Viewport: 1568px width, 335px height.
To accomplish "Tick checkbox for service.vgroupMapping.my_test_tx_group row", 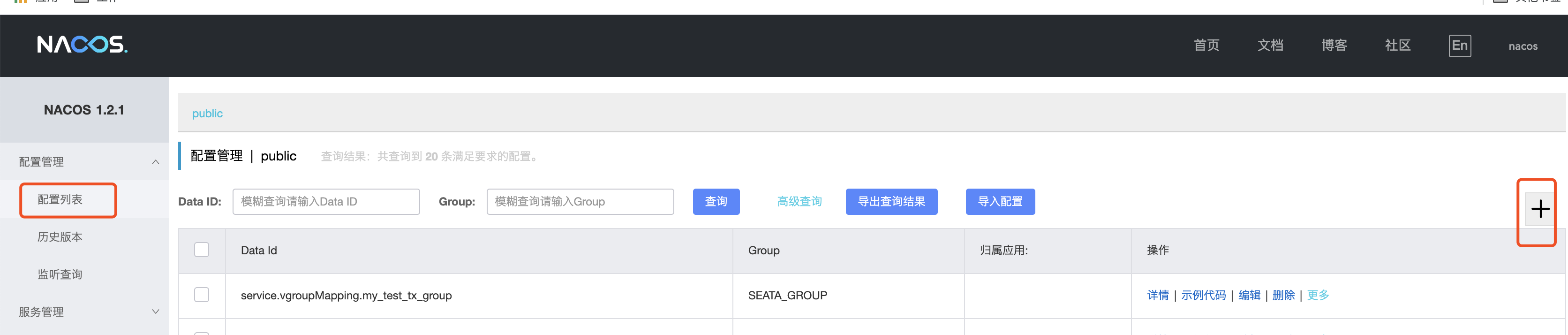I will [x=202, y=295].
